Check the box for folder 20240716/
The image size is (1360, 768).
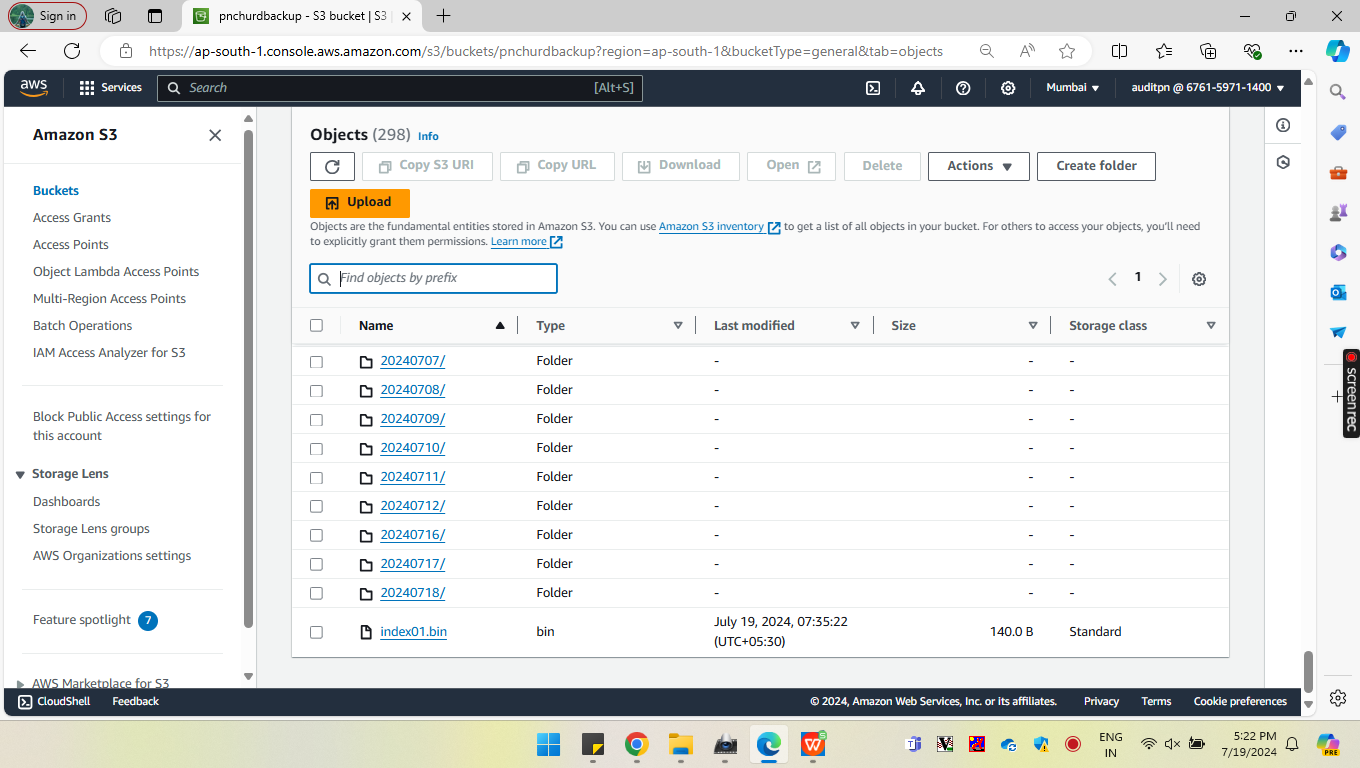(317, 535)
